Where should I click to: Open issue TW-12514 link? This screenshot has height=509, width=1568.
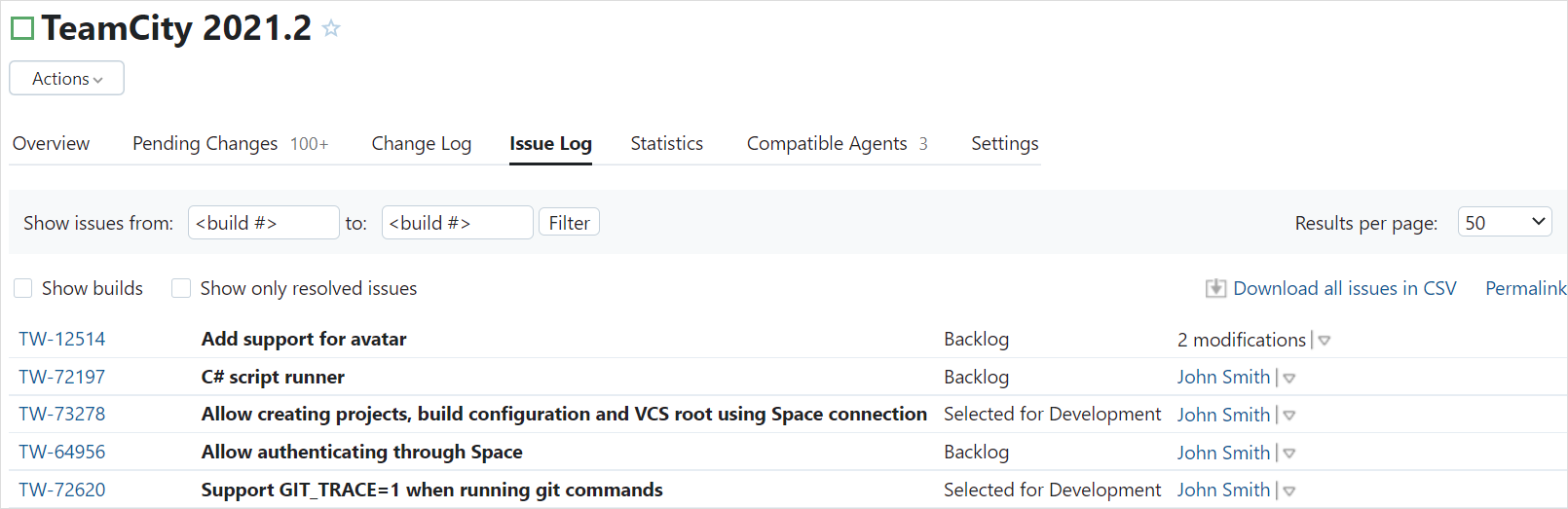(x=62, y=340)
